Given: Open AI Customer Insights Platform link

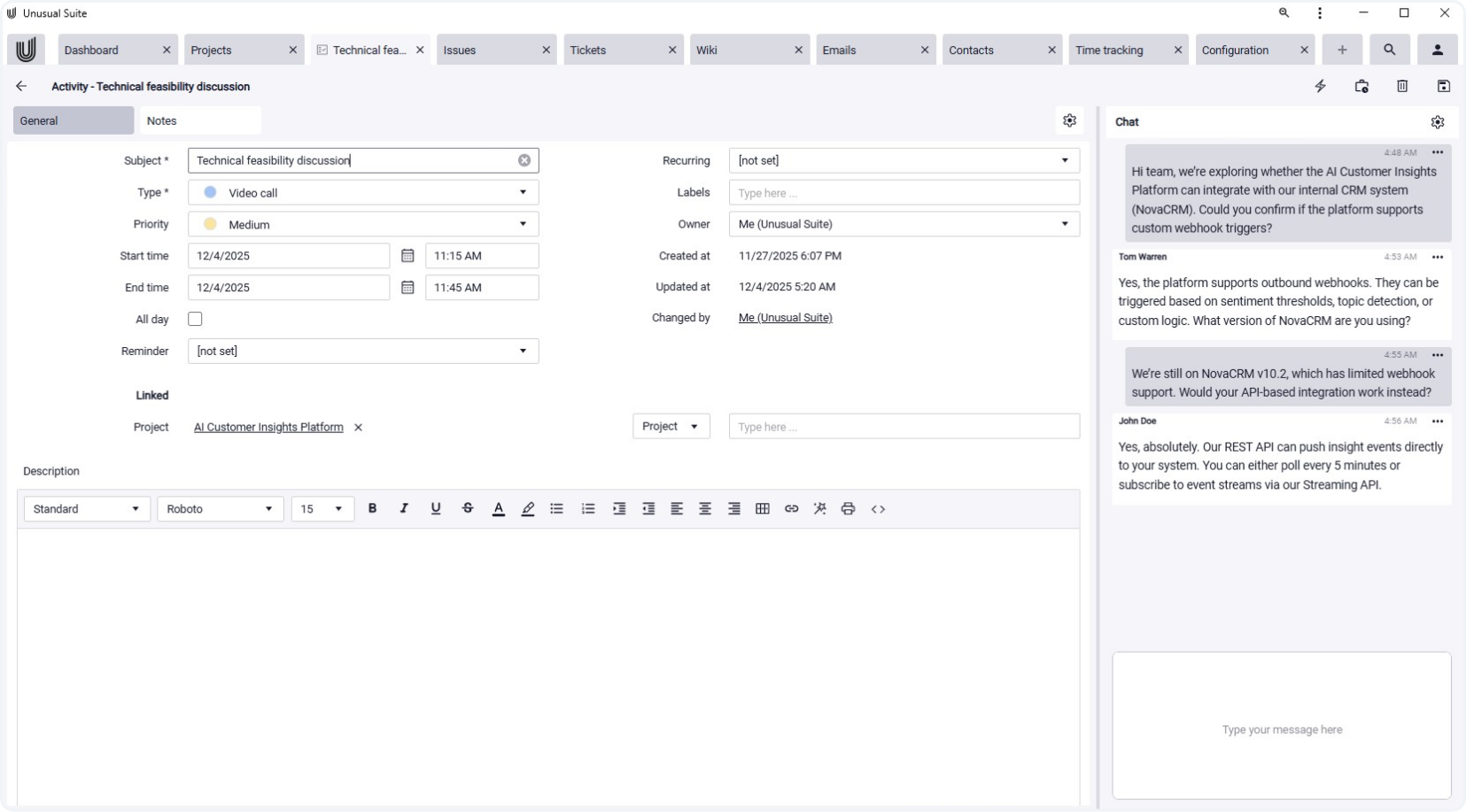Looking at the screenshot, I should (268, 427).
